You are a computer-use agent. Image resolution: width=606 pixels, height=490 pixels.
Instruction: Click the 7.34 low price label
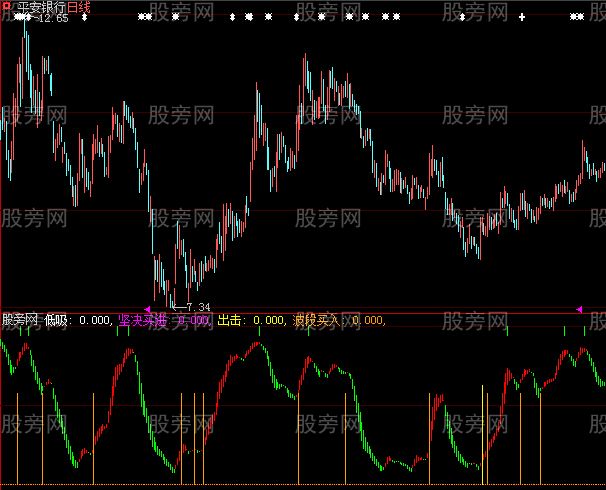pyautogui.click(x=196, y=306)
